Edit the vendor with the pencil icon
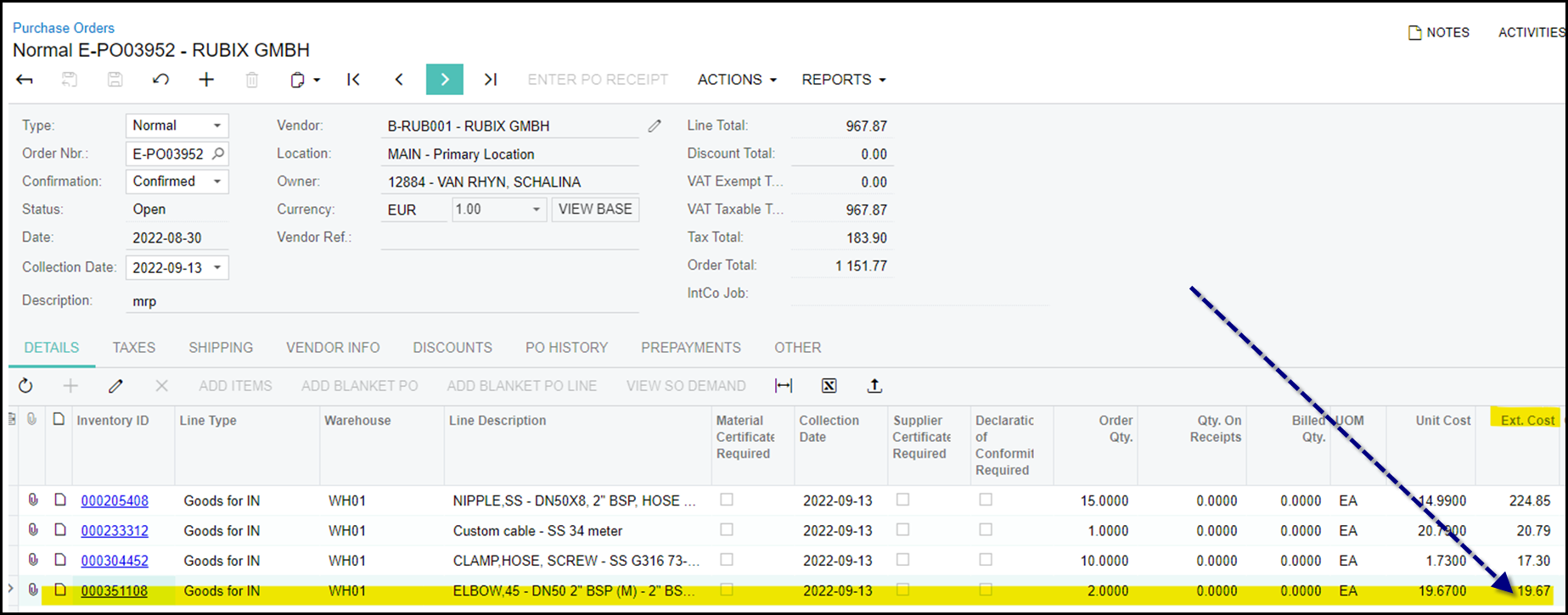Viewport: 1568px width, 615px height. [655, 126]
